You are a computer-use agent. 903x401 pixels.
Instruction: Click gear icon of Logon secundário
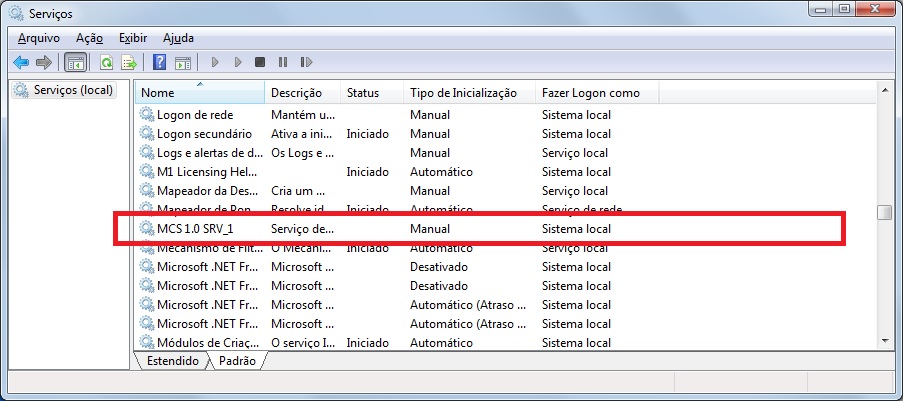click(x=147, y=134)
